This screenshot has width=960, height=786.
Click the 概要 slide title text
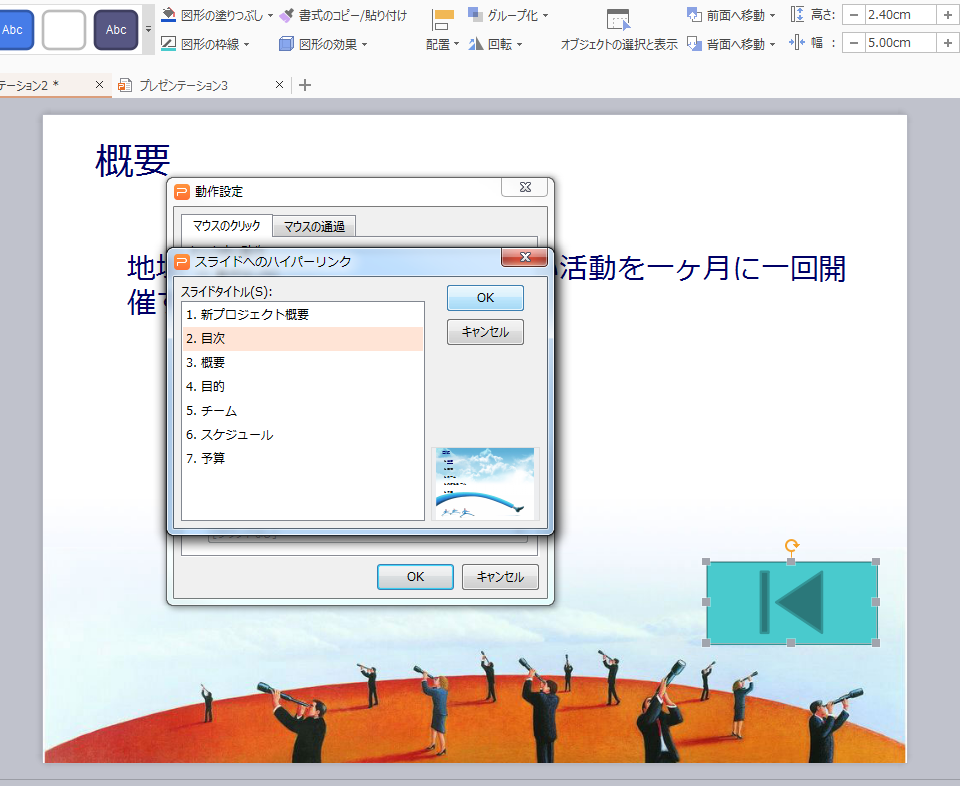tap(132, 161)
